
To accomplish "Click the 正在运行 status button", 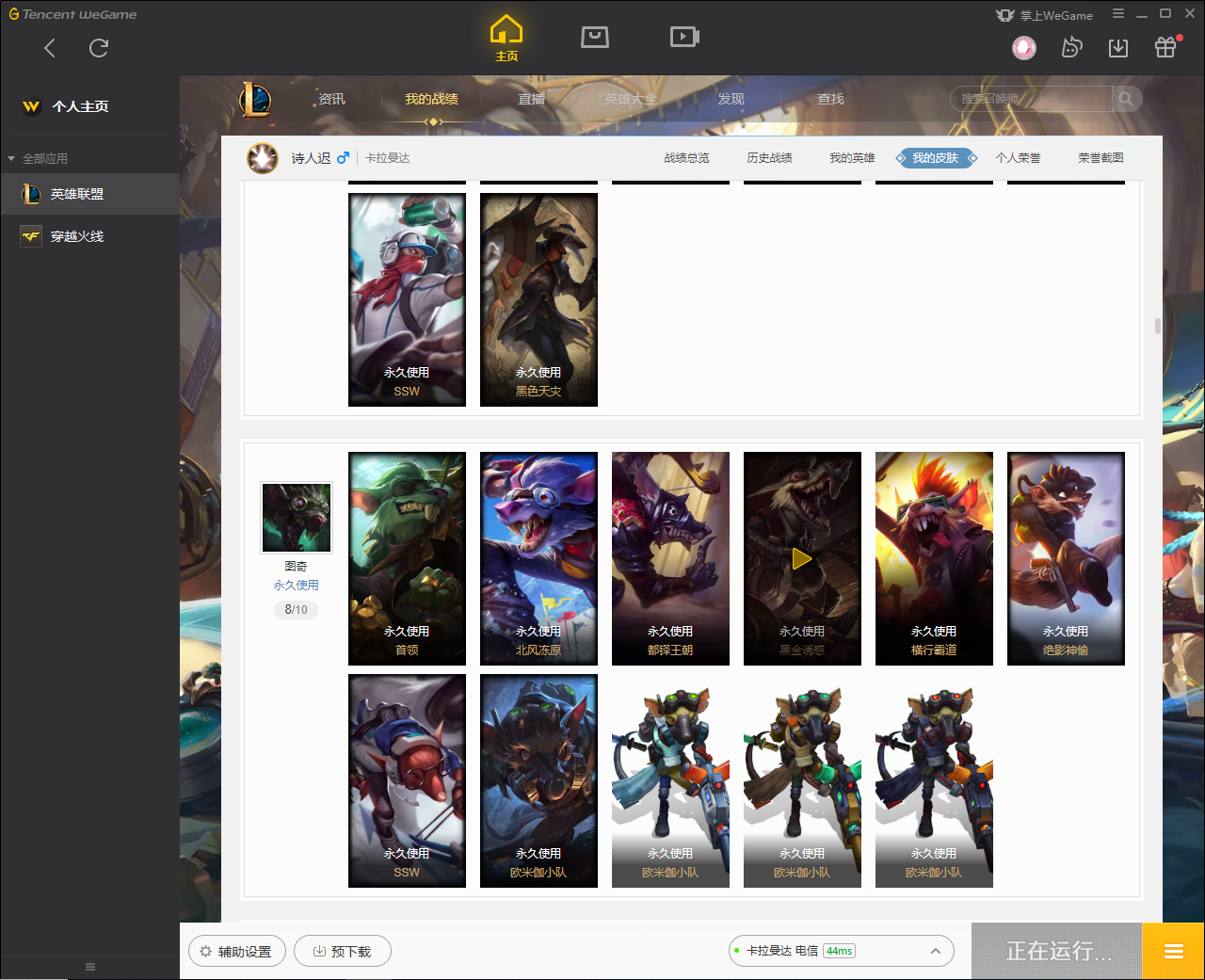I will pyautogui.click(x=1057, y=951).
